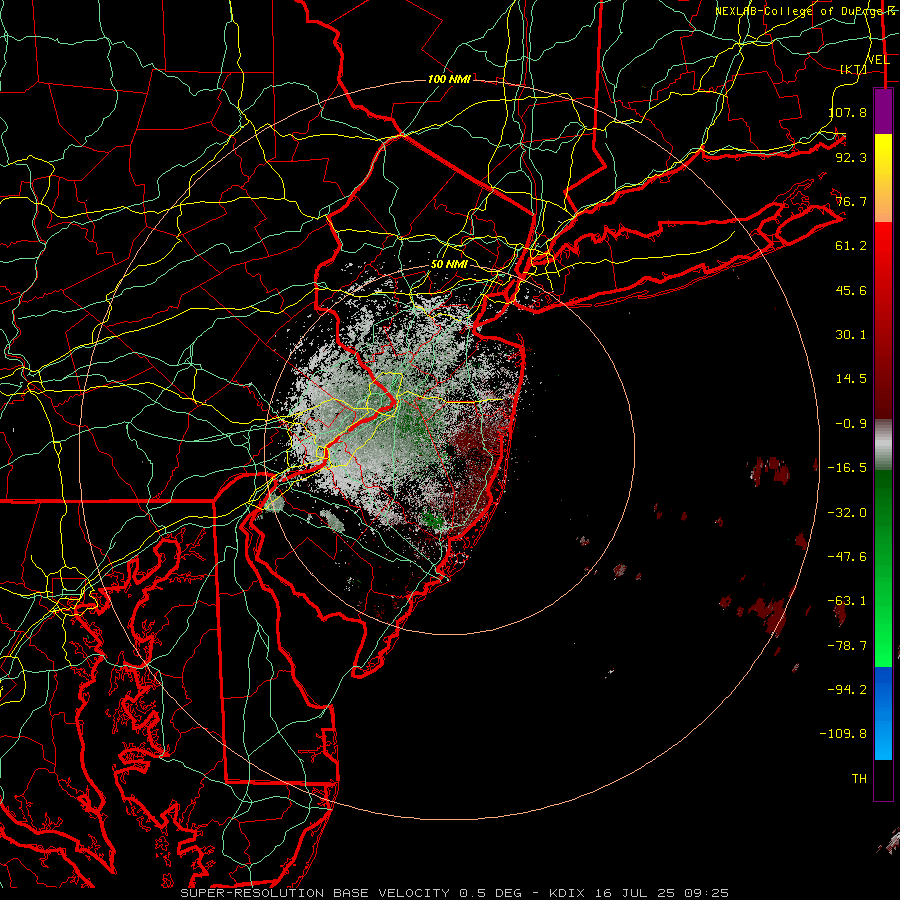Screen dimensions: 900x900
Task: Click the 107.8 velocity scale value
Action: pyautogui.click(x=848, y=112)
